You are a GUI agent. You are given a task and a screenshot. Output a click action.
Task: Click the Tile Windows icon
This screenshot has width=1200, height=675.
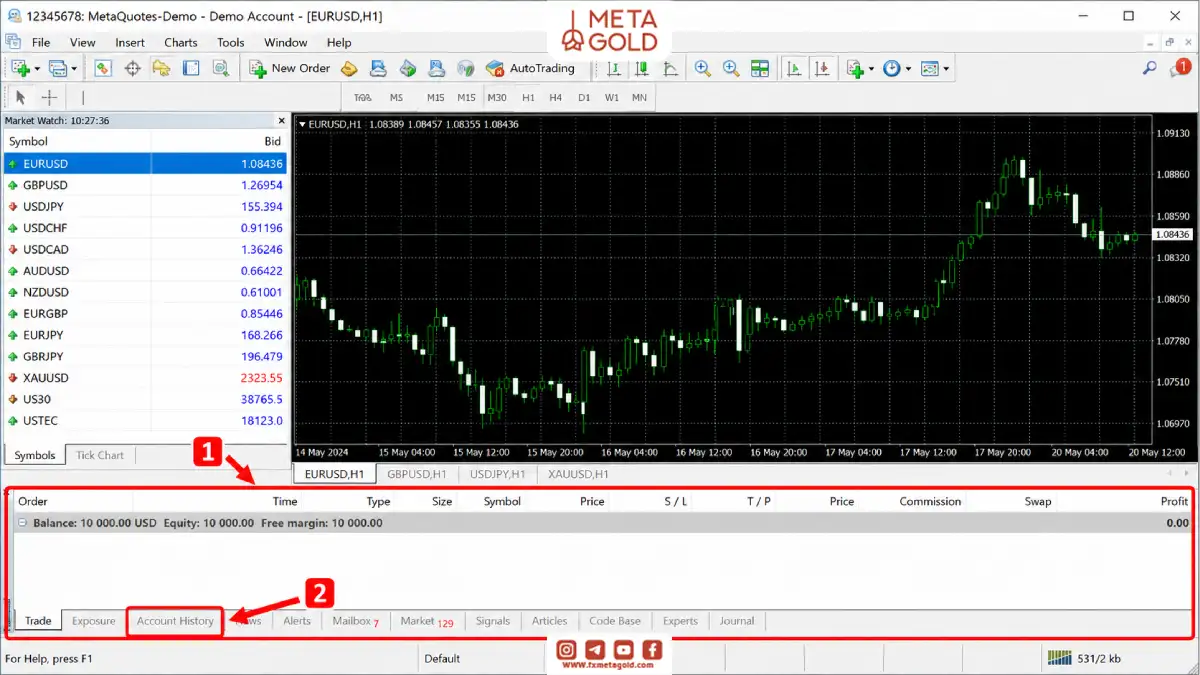[x=760, y=68]
